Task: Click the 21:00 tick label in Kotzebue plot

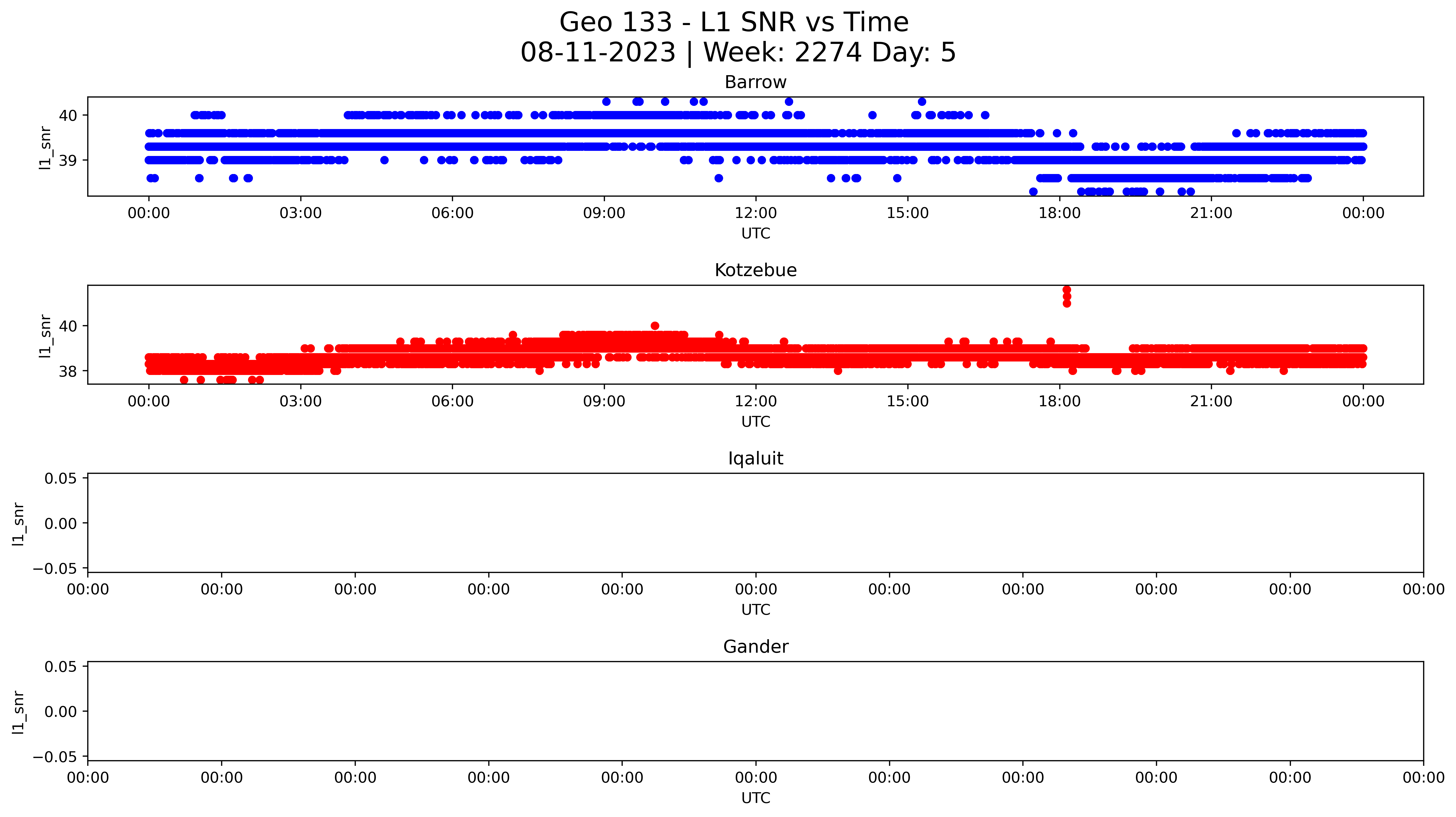Action: click(x=1211, y=401)
